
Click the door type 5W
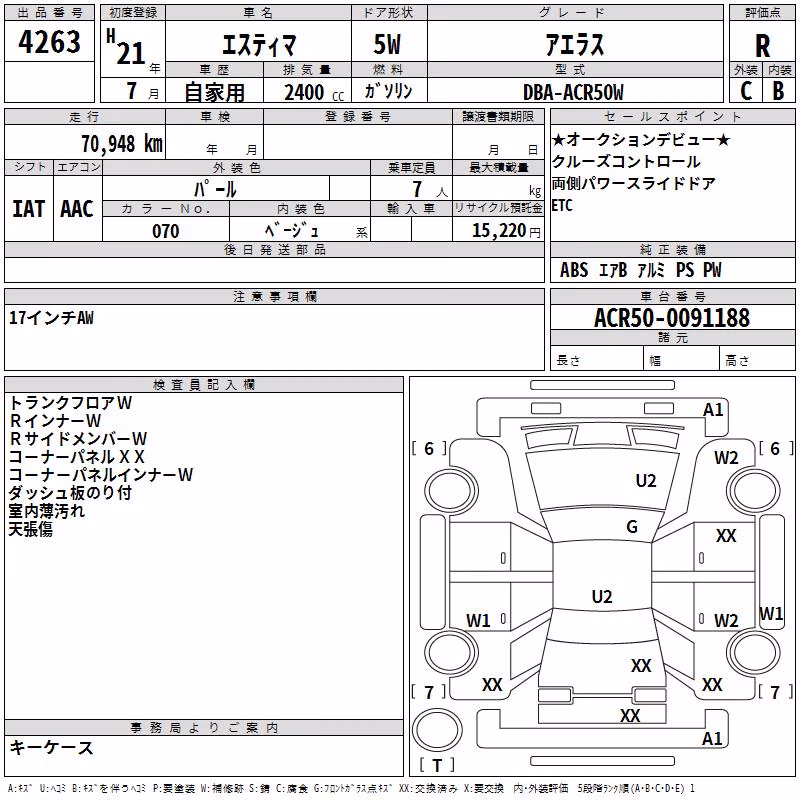pyautogui.click(x=387, y=44)
